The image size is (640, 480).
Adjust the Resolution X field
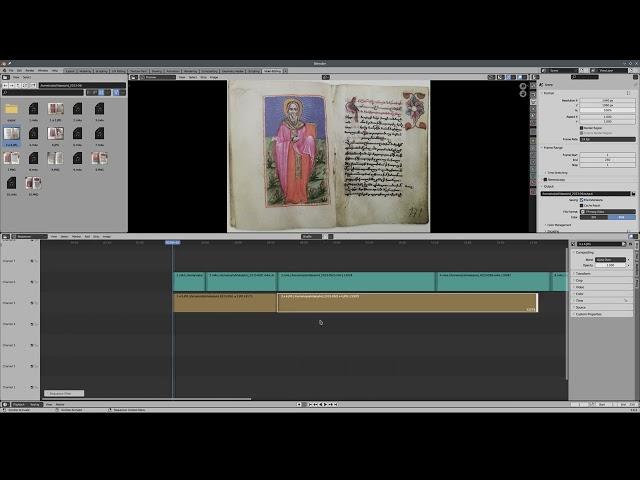coord(607,100)
